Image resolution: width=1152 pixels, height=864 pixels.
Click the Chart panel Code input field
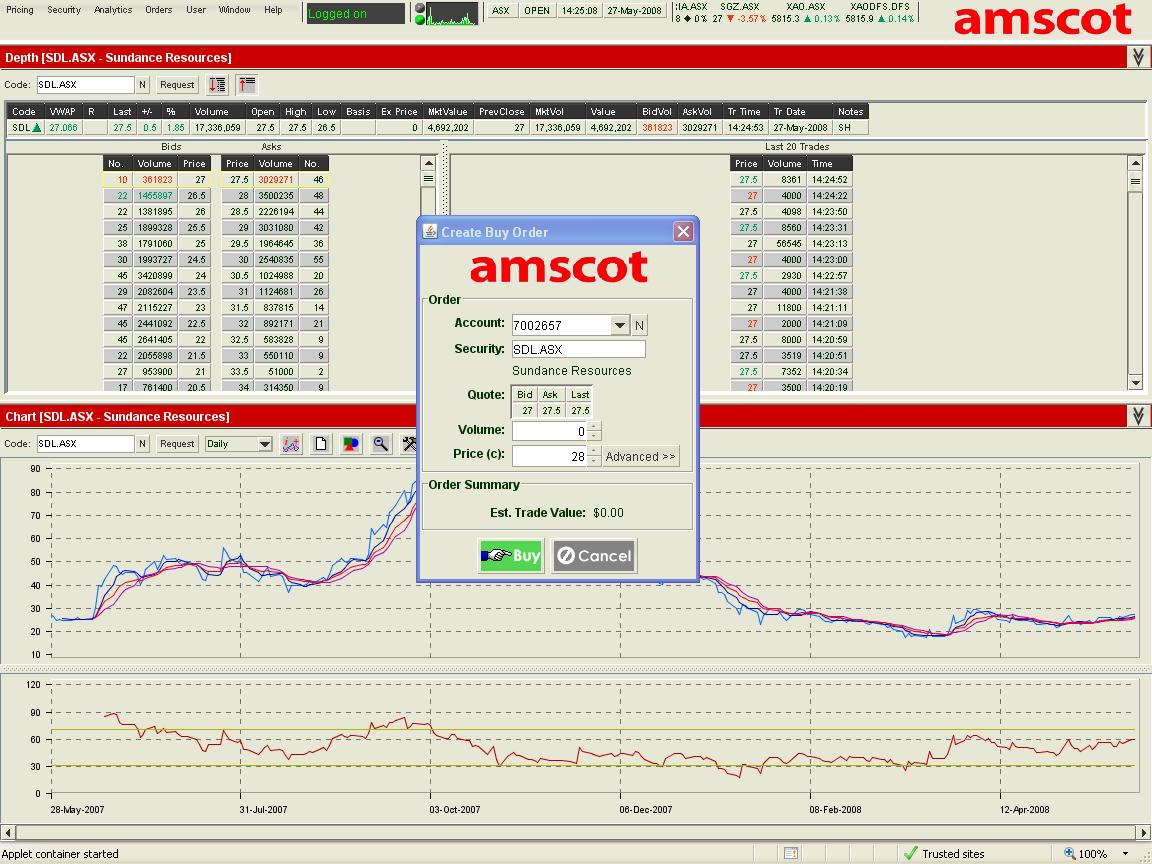pyautogui.click(x=86, y=444)
